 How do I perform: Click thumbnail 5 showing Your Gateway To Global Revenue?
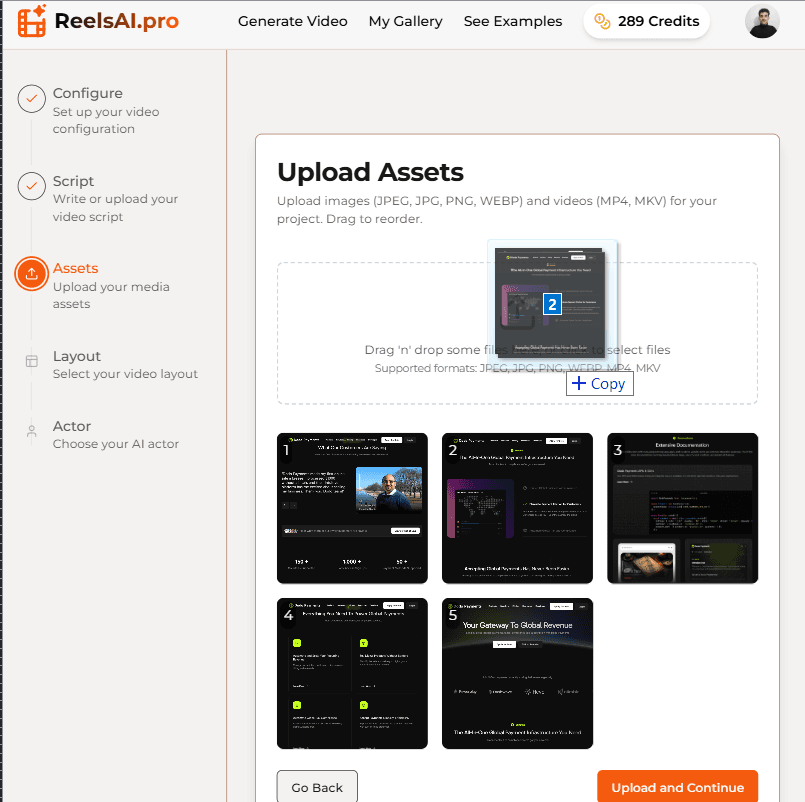pos(517,673)
